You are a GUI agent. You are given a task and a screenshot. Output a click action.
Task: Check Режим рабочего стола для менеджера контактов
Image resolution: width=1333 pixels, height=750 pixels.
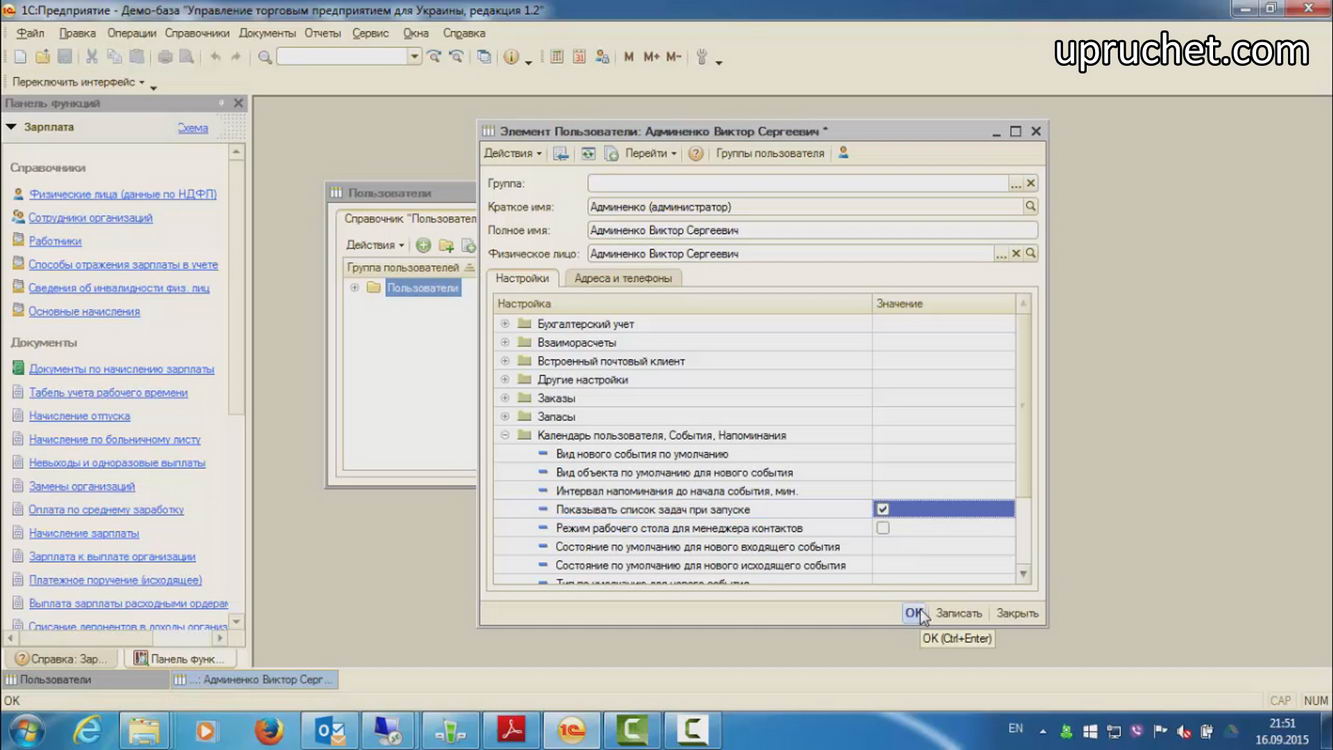[x=883, y=528]
